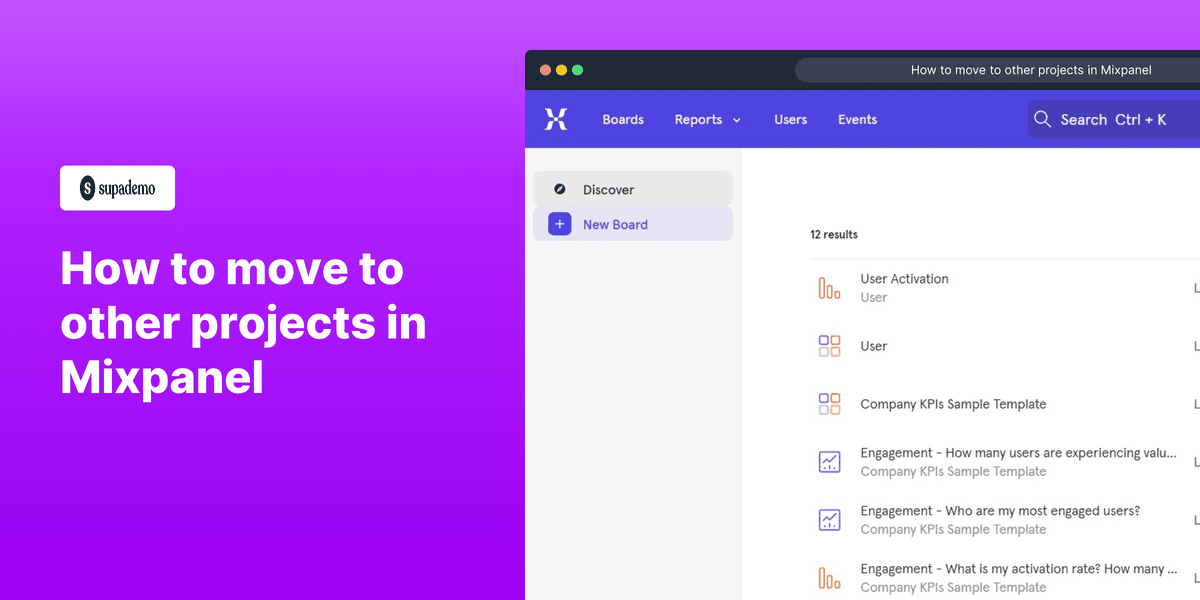Switch to the Events section

coord(857,119)
